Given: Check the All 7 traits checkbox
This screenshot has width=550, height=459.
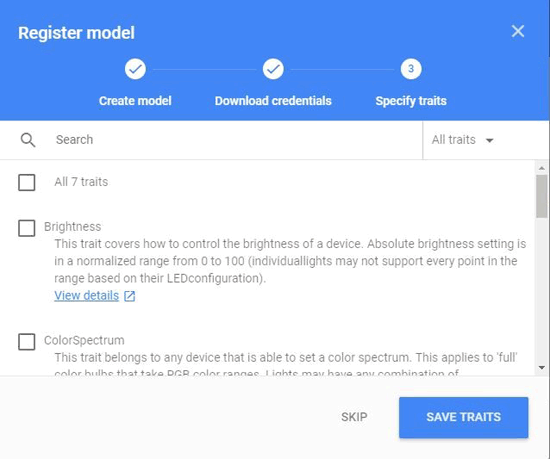Looking at the screenshot, I should point(27,182).
